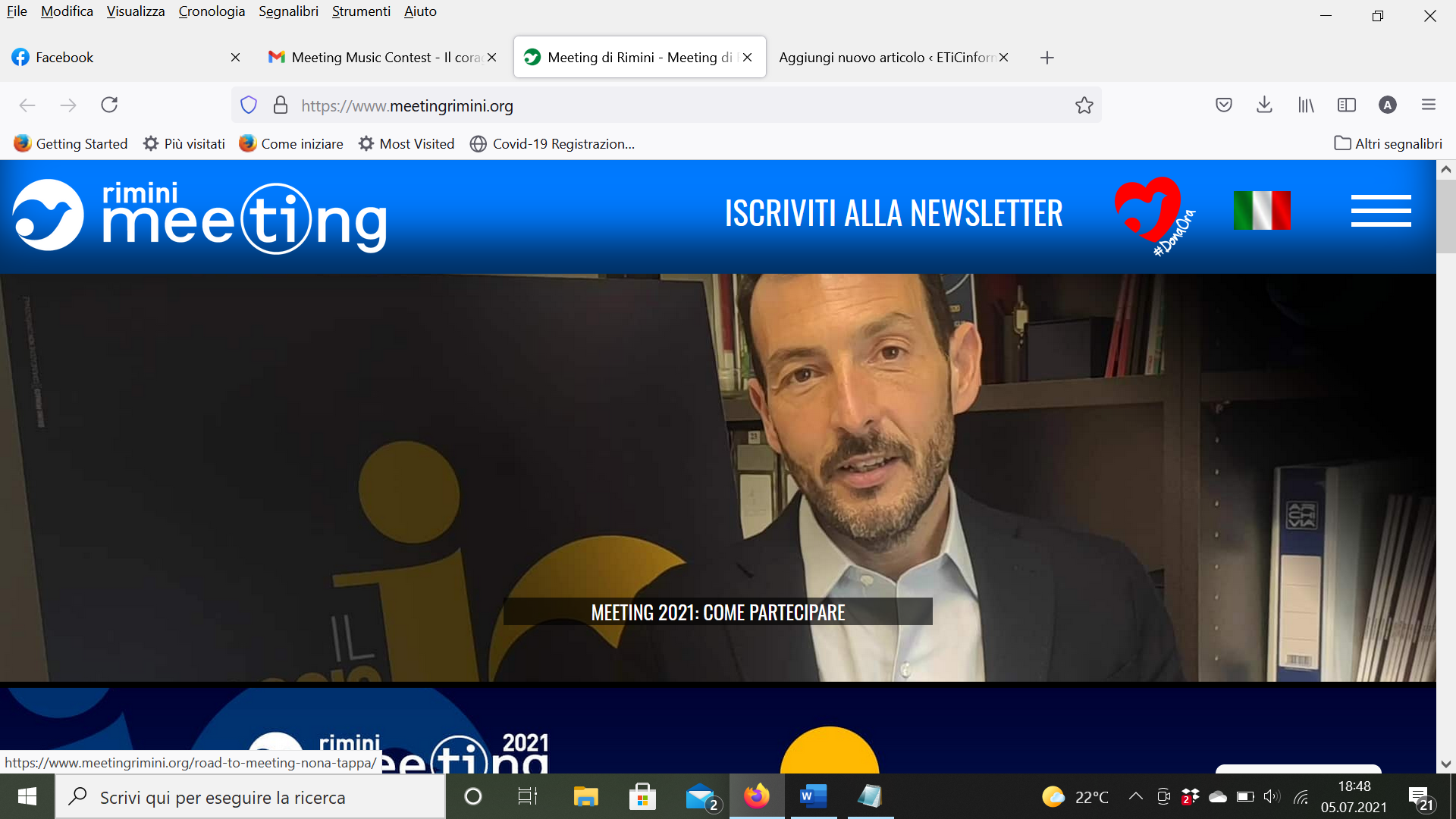The image size is (1456, 819).
Task: Click the Rimini Meeting logo
Action: [x=200, y=216]
